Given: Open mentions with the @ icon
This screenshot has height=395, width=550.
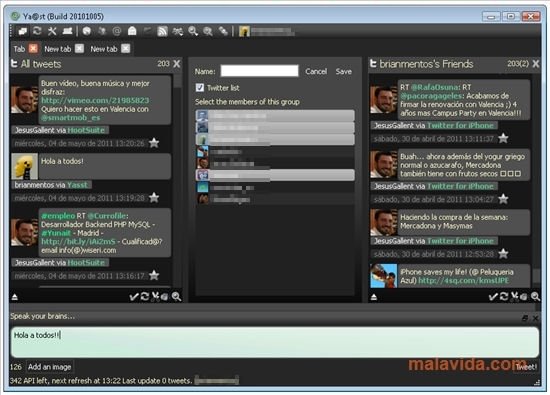Looking at the screenshot, I should click(117, 32).
